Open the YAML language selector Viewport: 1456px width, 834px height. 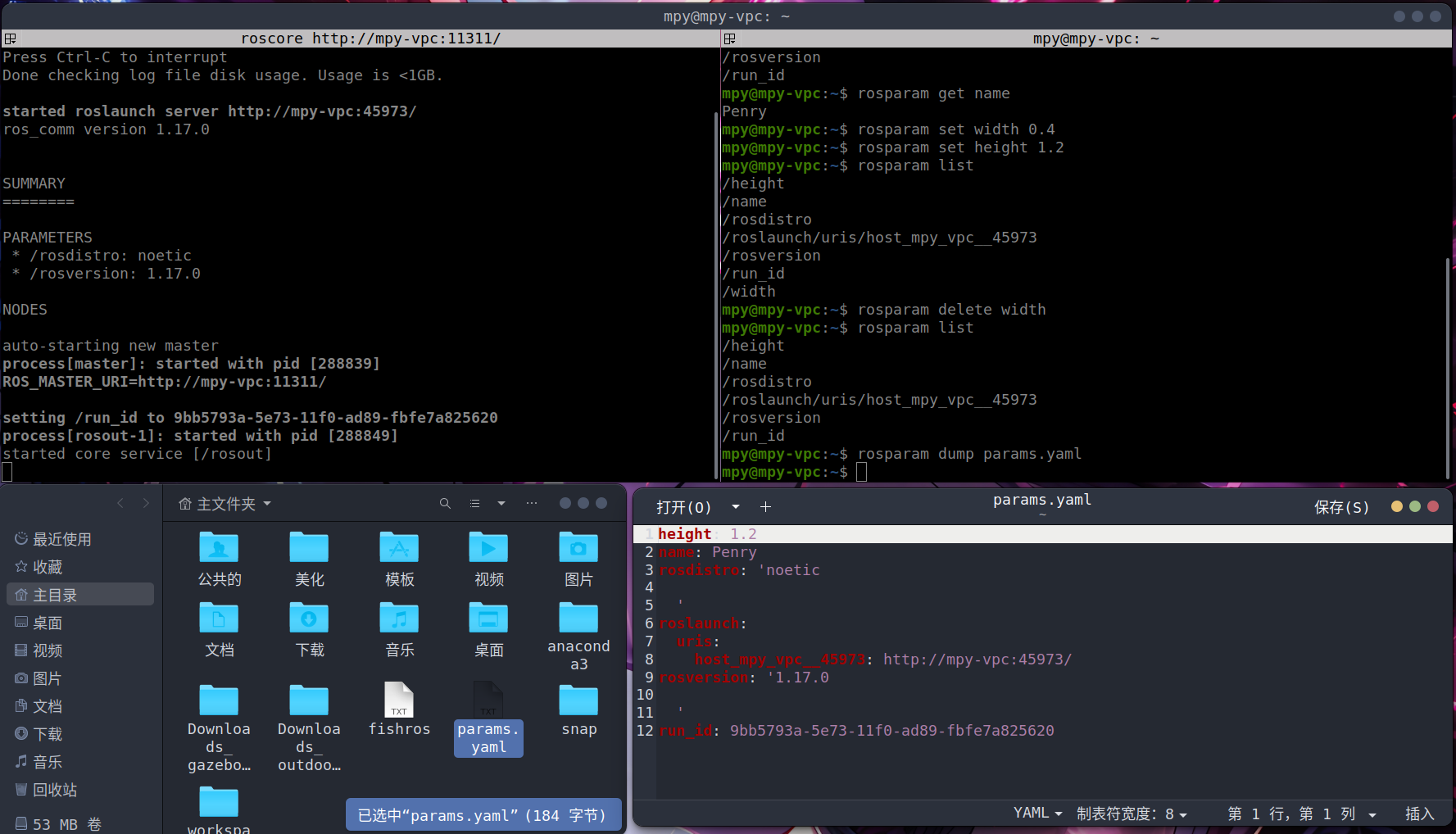click(x=1037, y=814)
